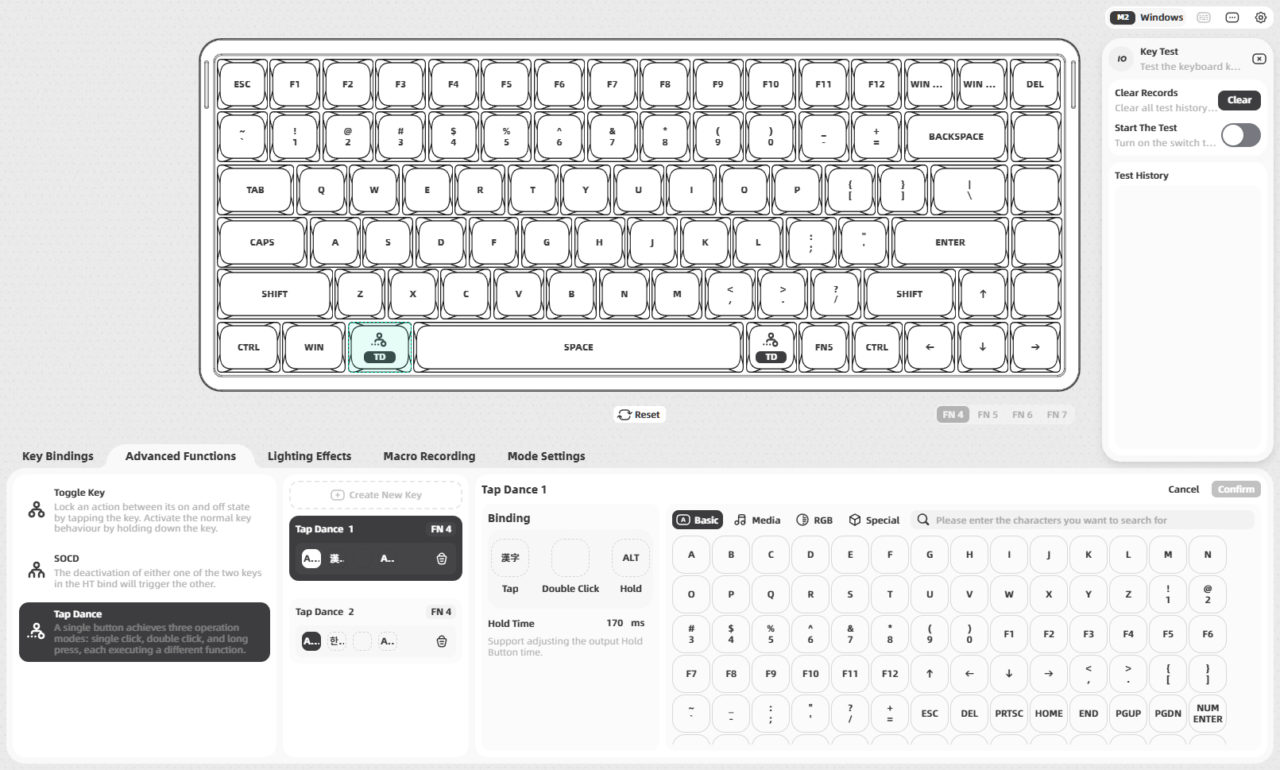The image size is (1280, 770).
Task: Click the Reset button below the keyboard
Action: [639, 414]
